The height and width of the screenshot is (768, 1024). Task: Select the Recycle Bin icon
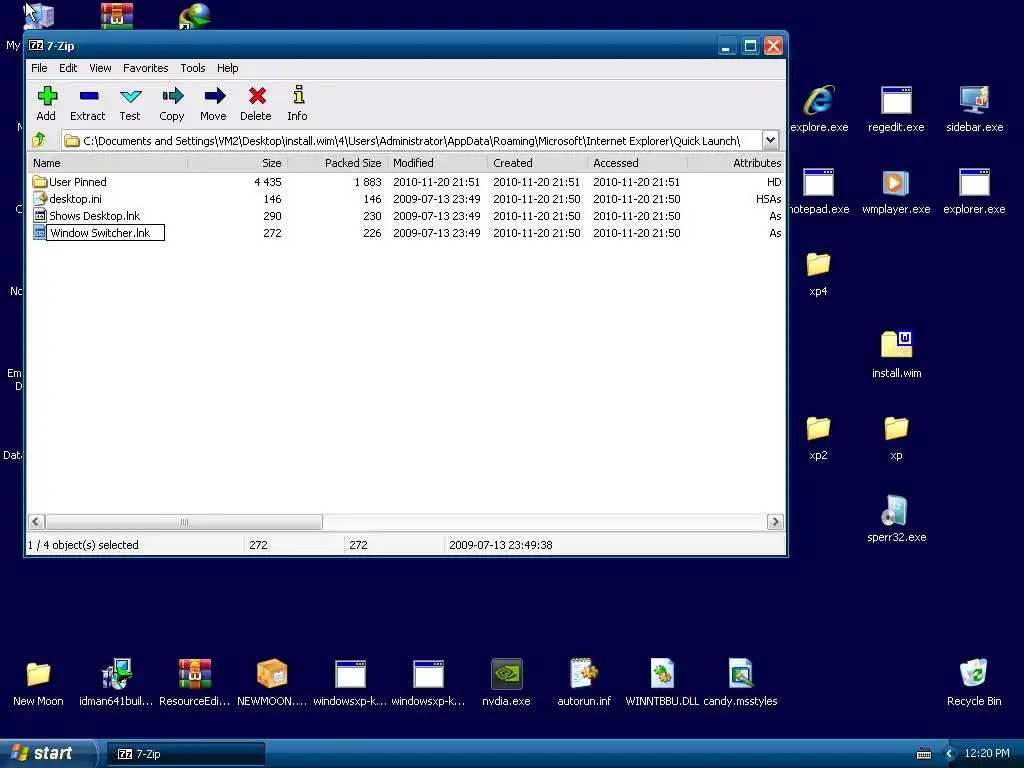(x=974, y=682)
